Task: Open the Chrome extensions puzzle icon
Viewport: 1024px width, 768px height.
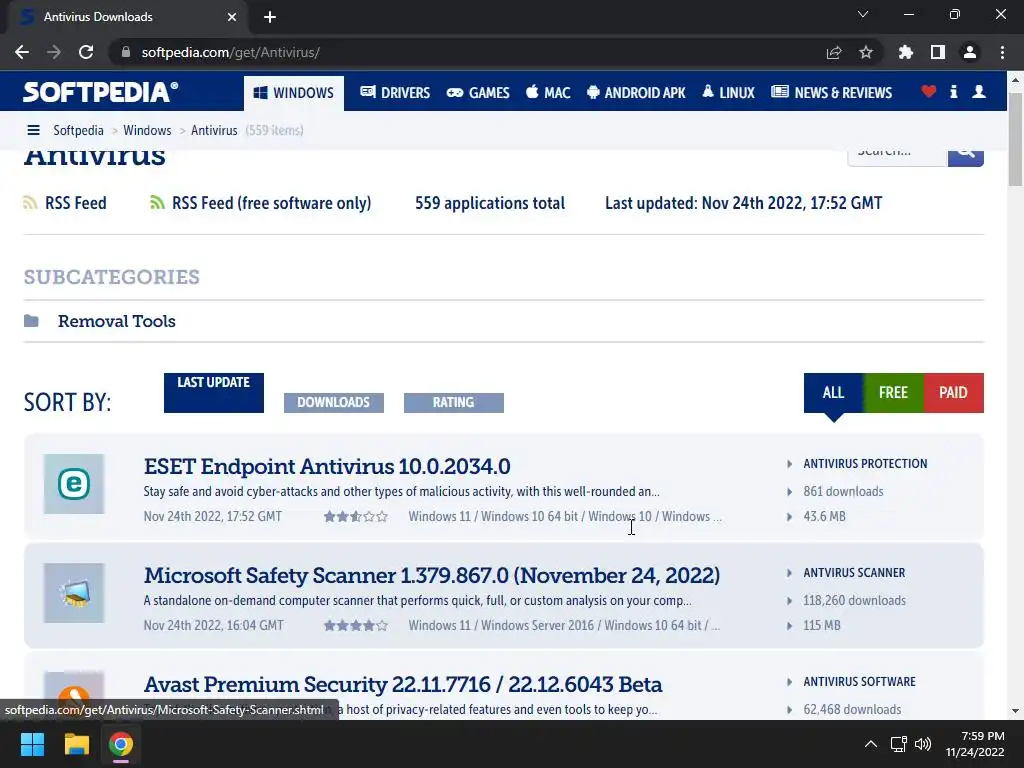Action: (906, 52)
